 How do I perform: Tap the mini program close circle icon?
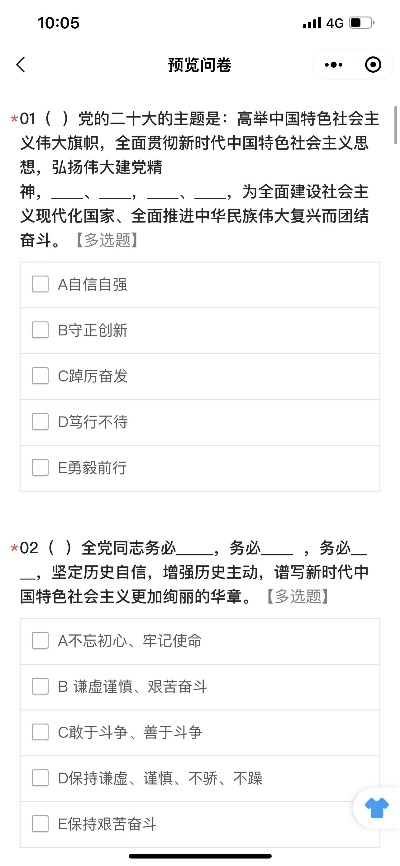click(373, 65)
